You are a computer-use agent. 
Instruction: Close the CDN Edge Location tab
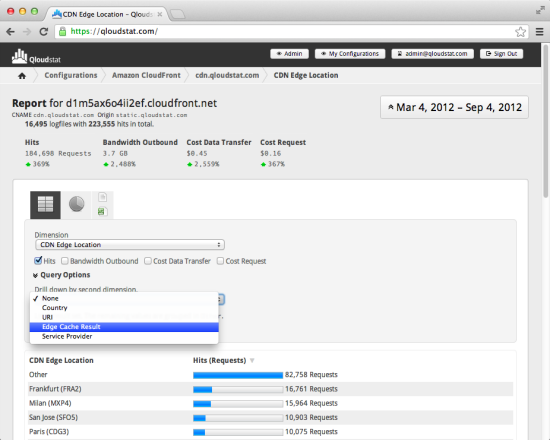(x=160, y=14)
